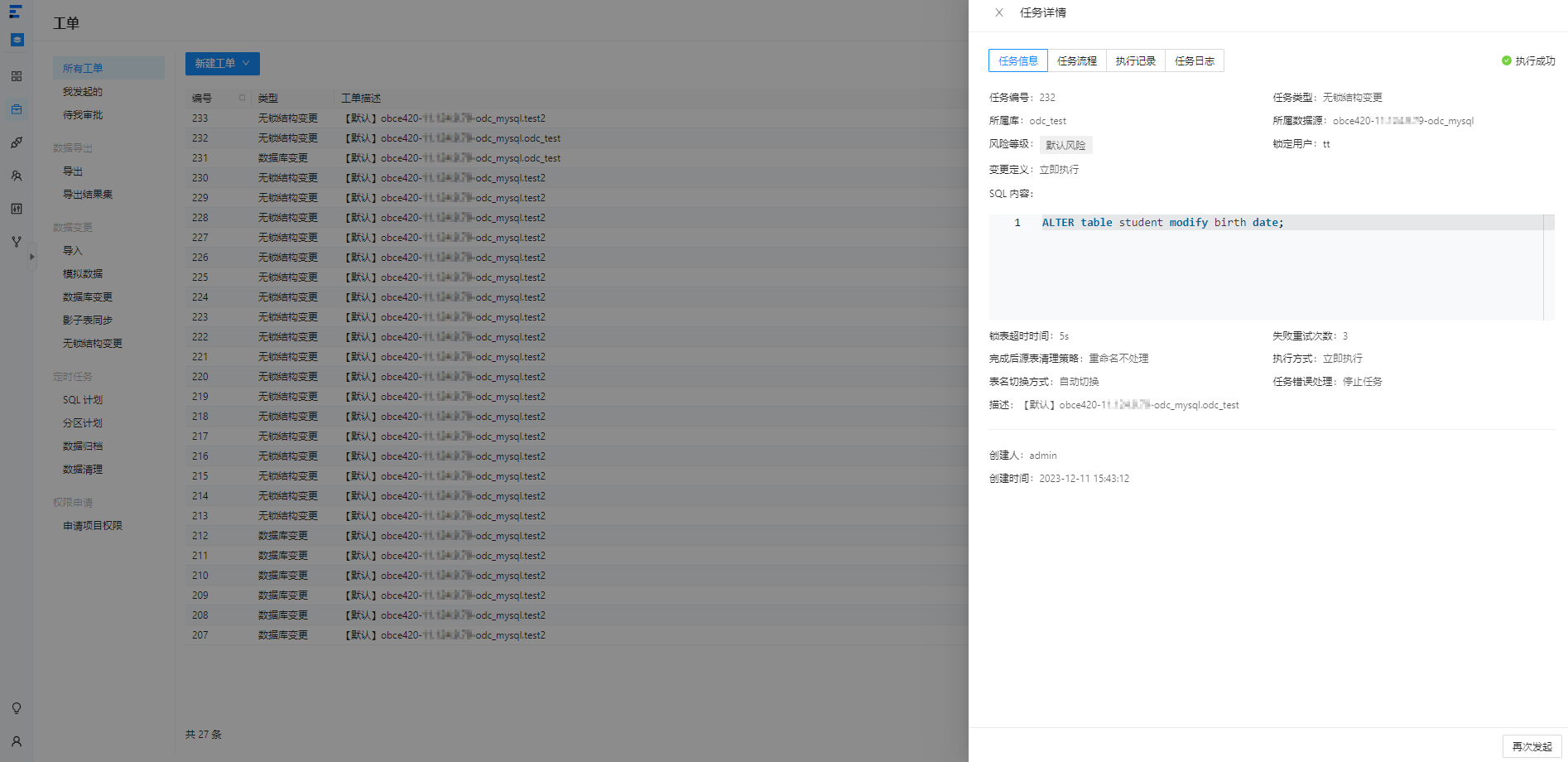Switch to the 执行记录 tab
This screenshot has height=762, width=1568.
pyautogui.click(x=1136, y=60)
